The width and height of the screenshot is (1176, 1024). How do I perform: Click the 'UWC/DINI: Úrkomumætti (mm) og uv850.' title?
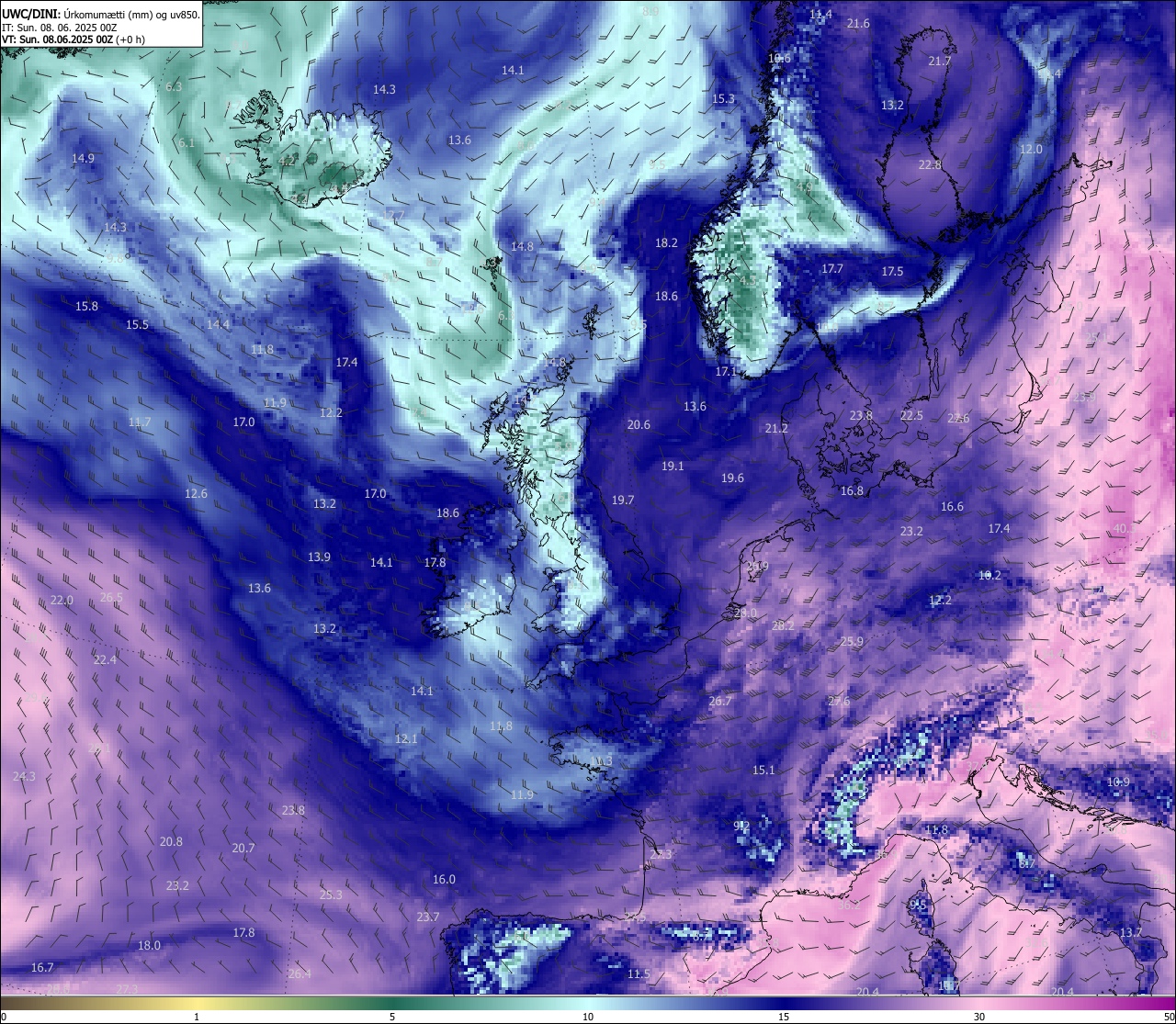click(x=101, y=14)
